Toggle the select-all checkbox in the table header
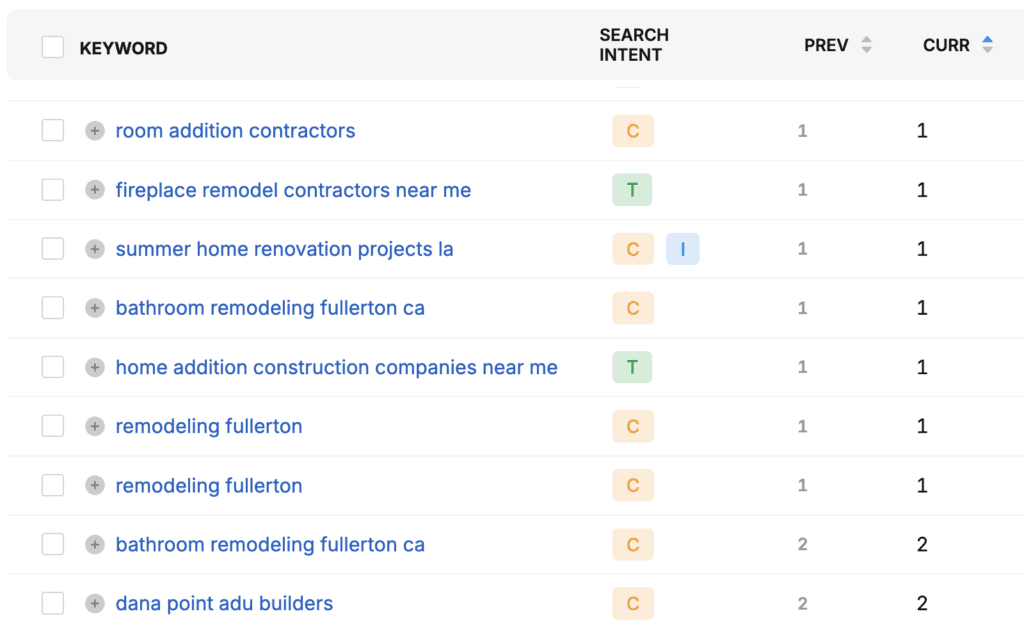The height and width of the screenshot is (632, 1024). pyautogui.click(x=52, y=46)
